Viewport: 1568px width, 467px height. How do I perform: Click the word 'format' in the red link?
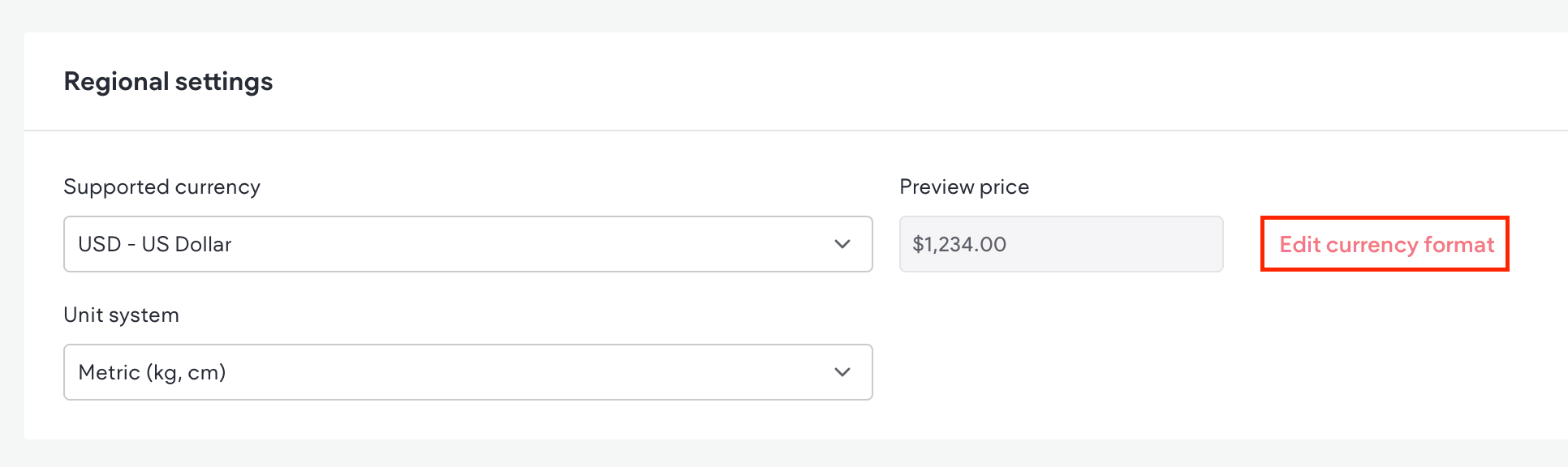pyautogui.click(x=1458, y=244)
